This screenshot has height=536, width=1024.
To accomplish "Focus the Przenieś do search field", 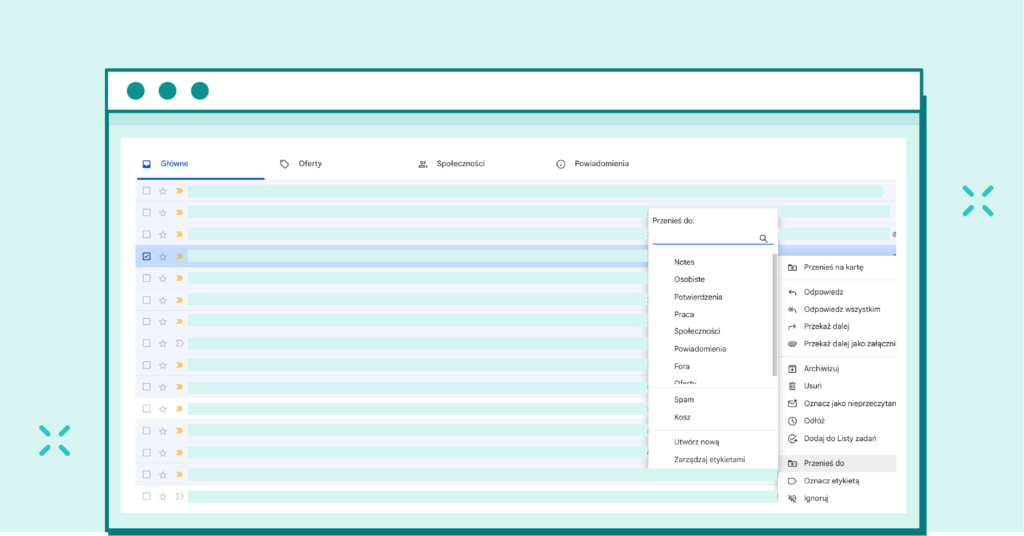I will tap(703, 238).
